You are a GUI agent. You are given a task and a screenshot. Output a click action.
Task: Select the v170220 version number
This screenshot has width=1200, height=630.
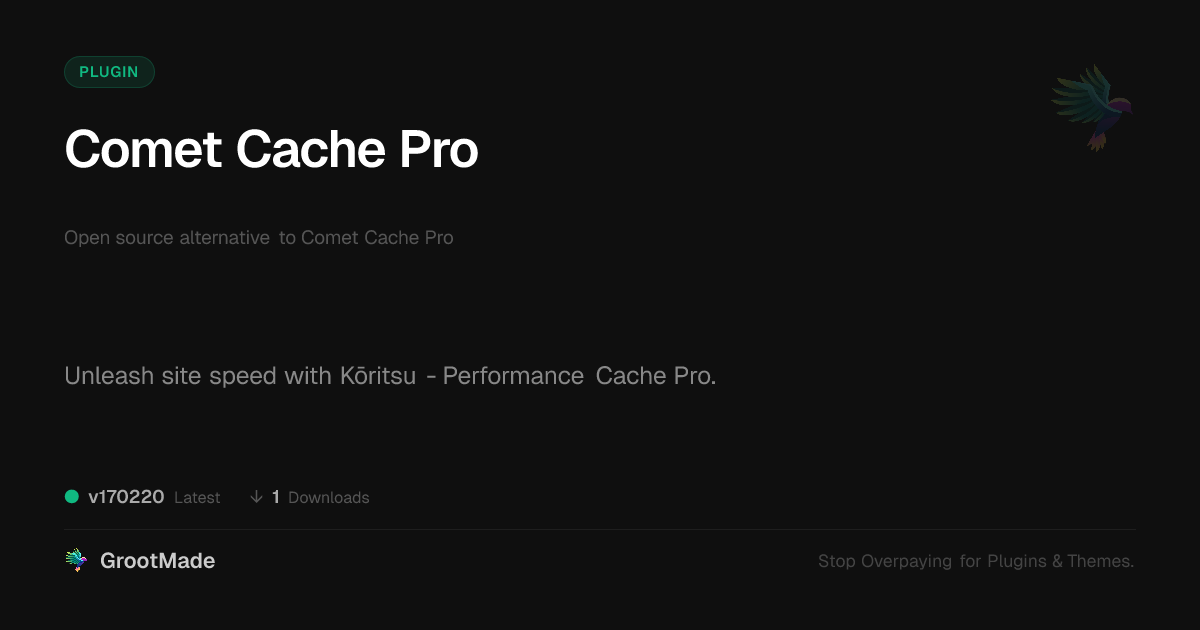(126, 497)
